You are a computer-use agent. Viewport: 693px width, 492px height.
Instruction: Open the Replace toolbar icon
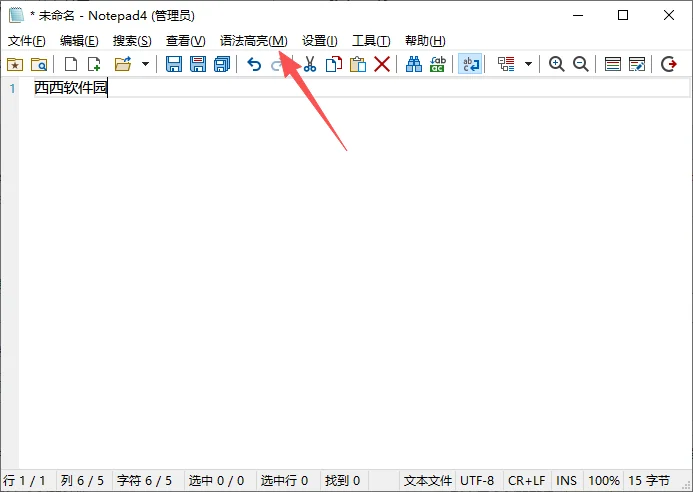point(438,65)
